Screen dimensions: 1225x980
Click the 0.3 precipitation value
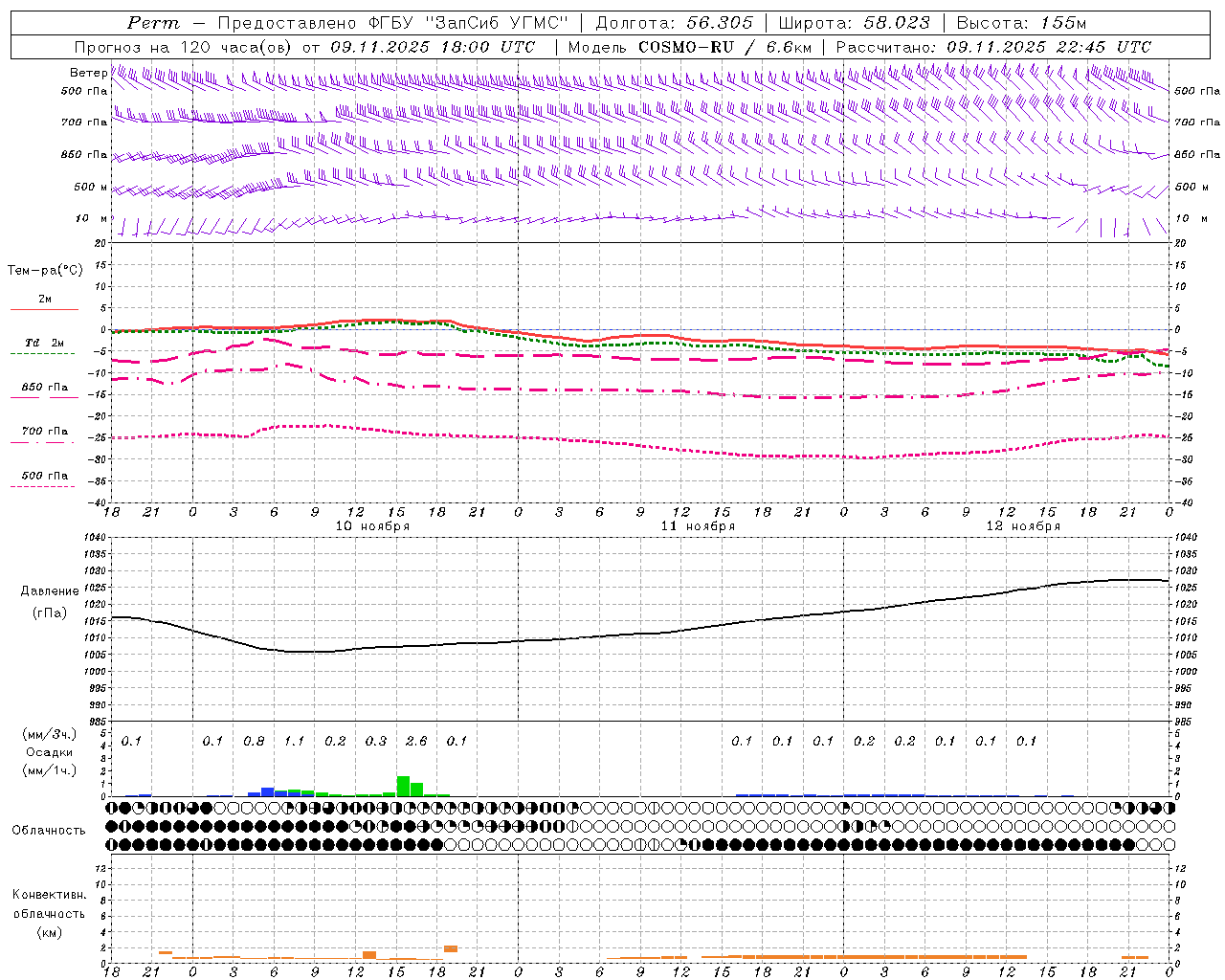pyautogui.click(x=376, y=741)
